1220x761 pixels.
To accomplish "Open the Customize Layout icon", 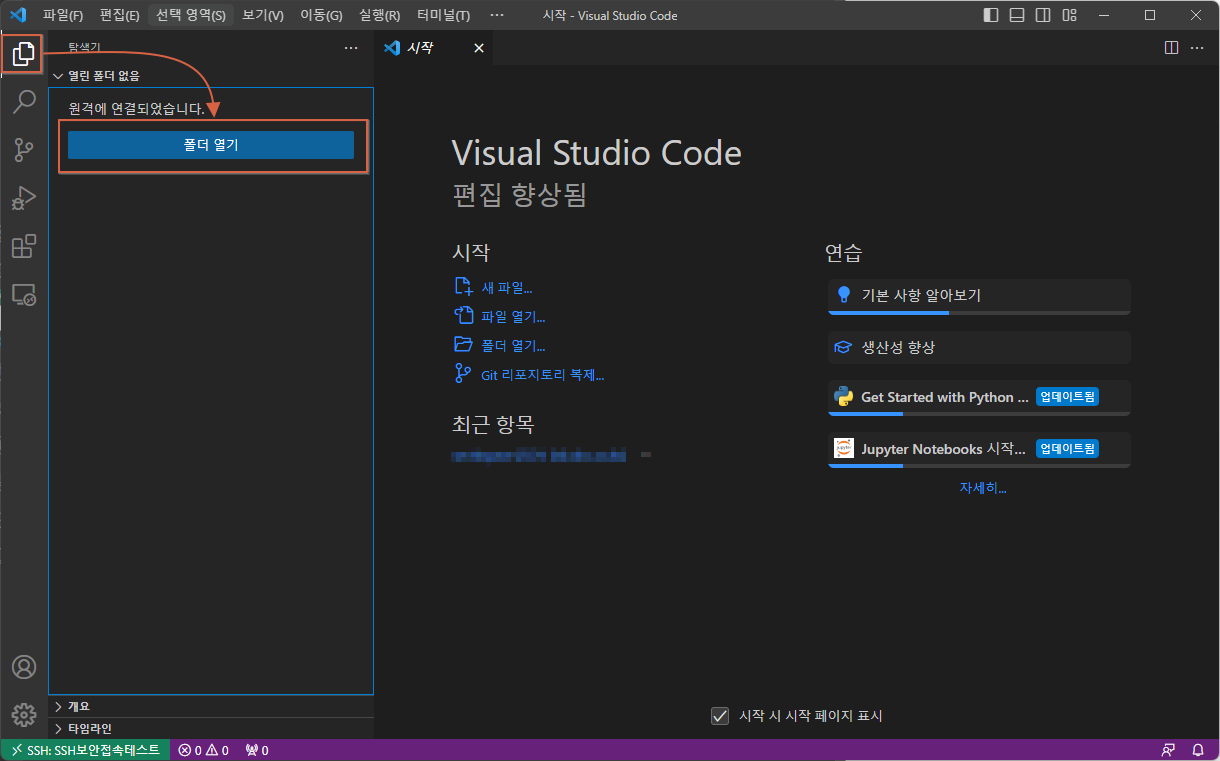I will tap(1069, 15).
